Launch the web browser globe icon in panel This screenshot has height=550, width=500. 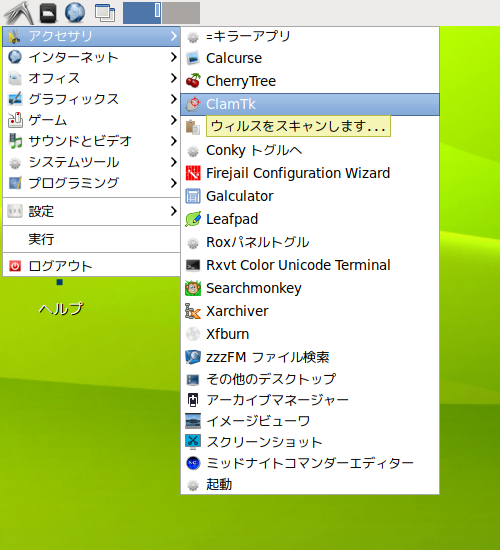(x=75, y=12)
